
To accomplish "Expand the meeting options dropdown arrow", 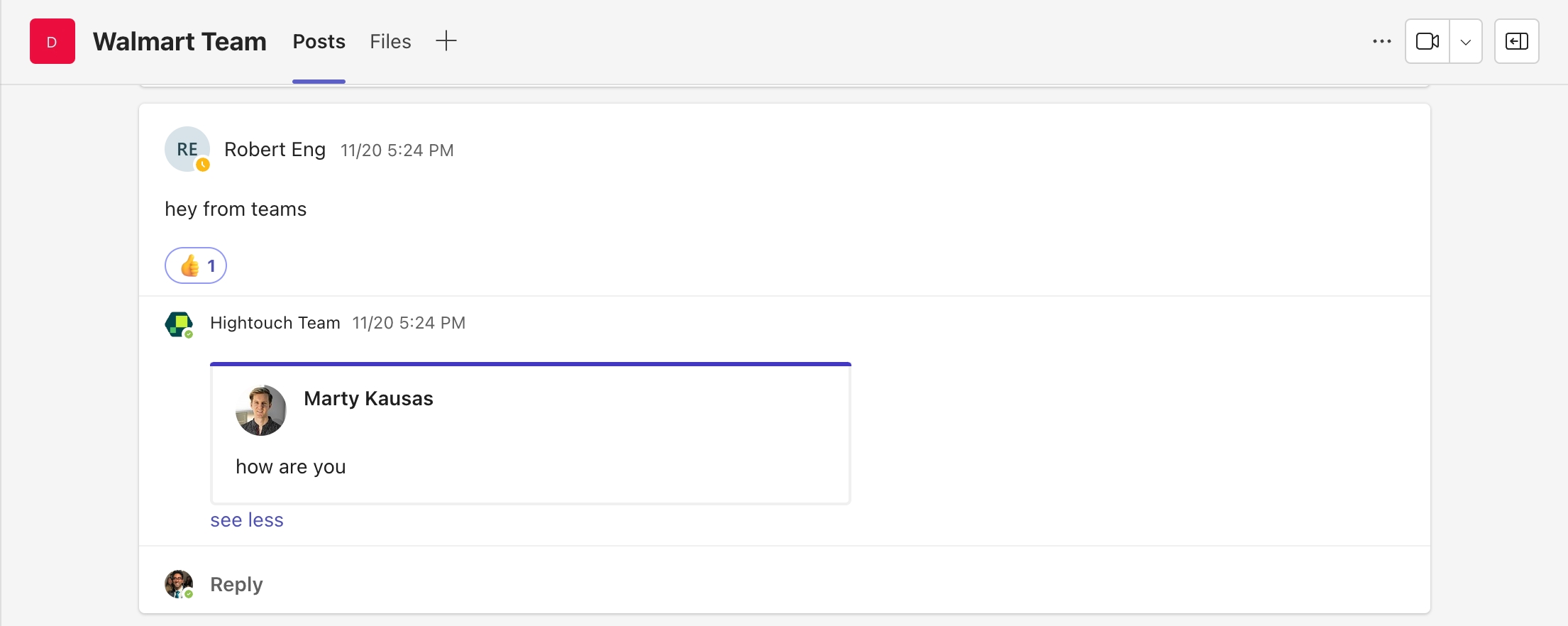I will (x=1466, y=42).
